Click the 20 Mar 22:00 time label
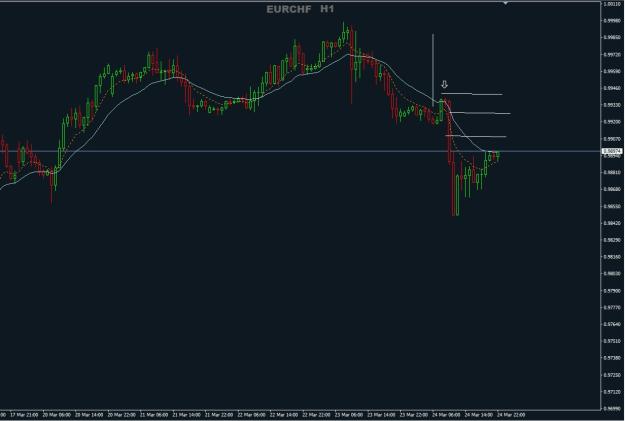This screenshot has height=421, width=625. 122,415
